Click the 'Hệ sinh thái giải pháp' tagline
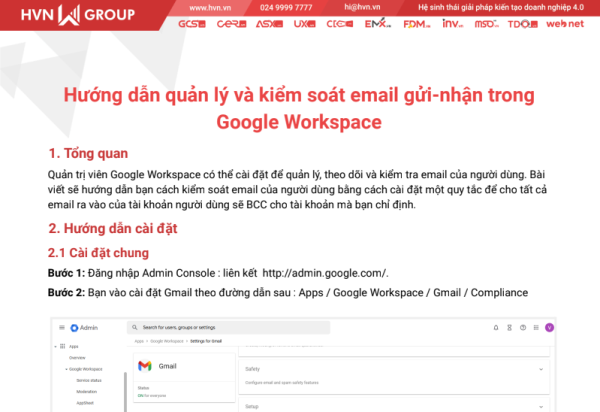600x412 pixels. tap(501, 7)
